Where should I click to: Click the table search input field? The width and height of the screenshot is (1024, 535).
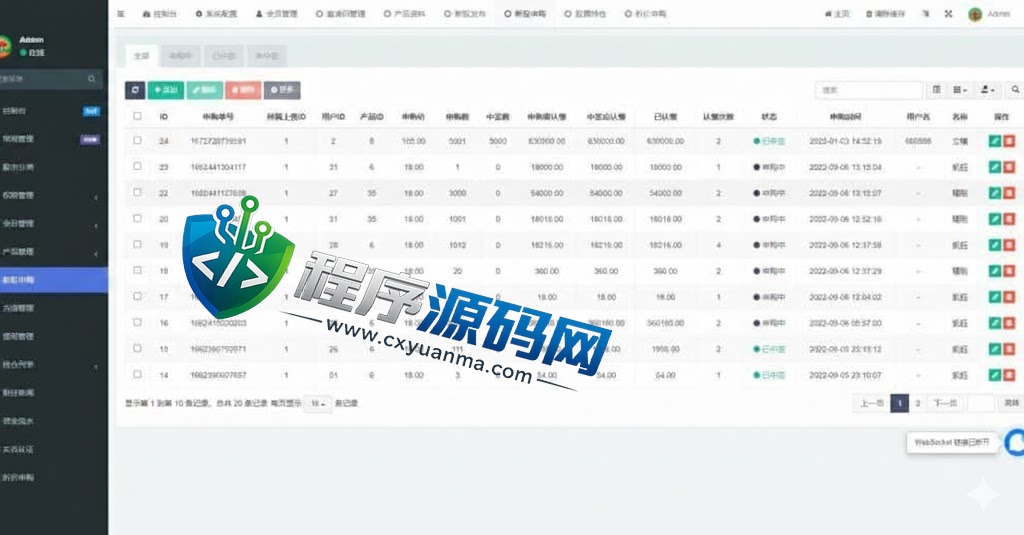[869, 90]
